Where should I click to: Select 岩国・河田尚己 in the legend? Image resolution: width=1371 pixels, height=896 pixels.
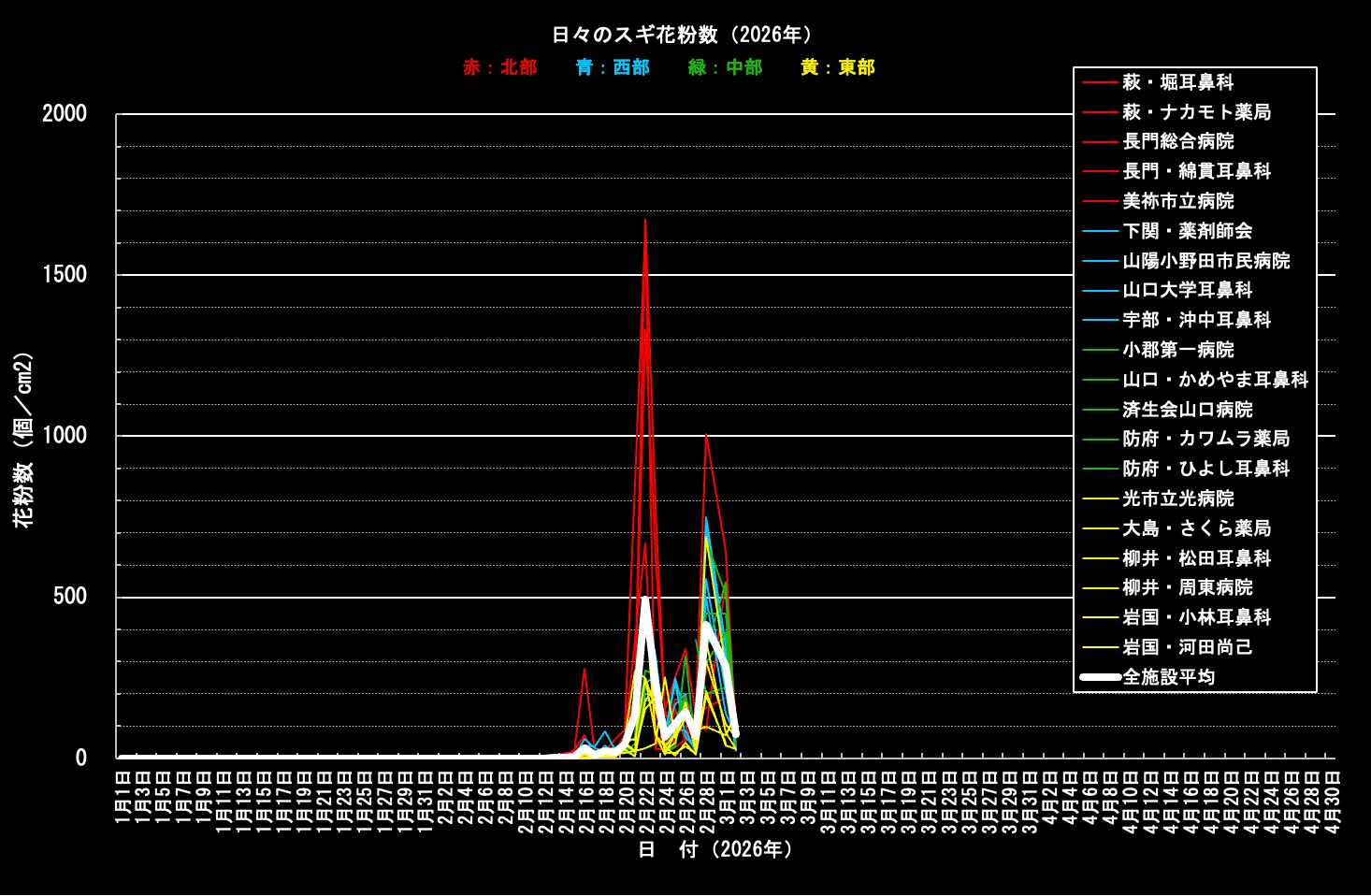click(x=1187, y=647)
